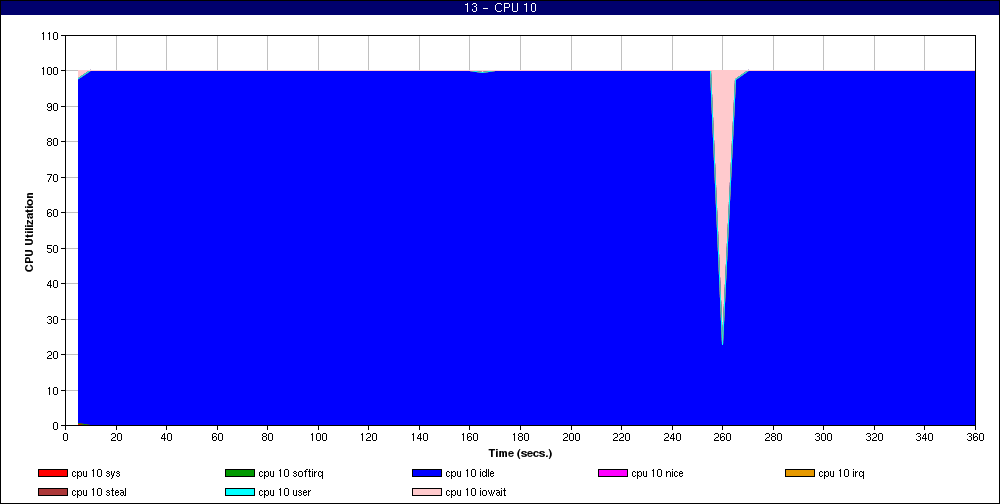This screenshot has width=1000, height=504.
Task: Click the iowait spike at 260 seconds
Action: click(x=723, y=191)
